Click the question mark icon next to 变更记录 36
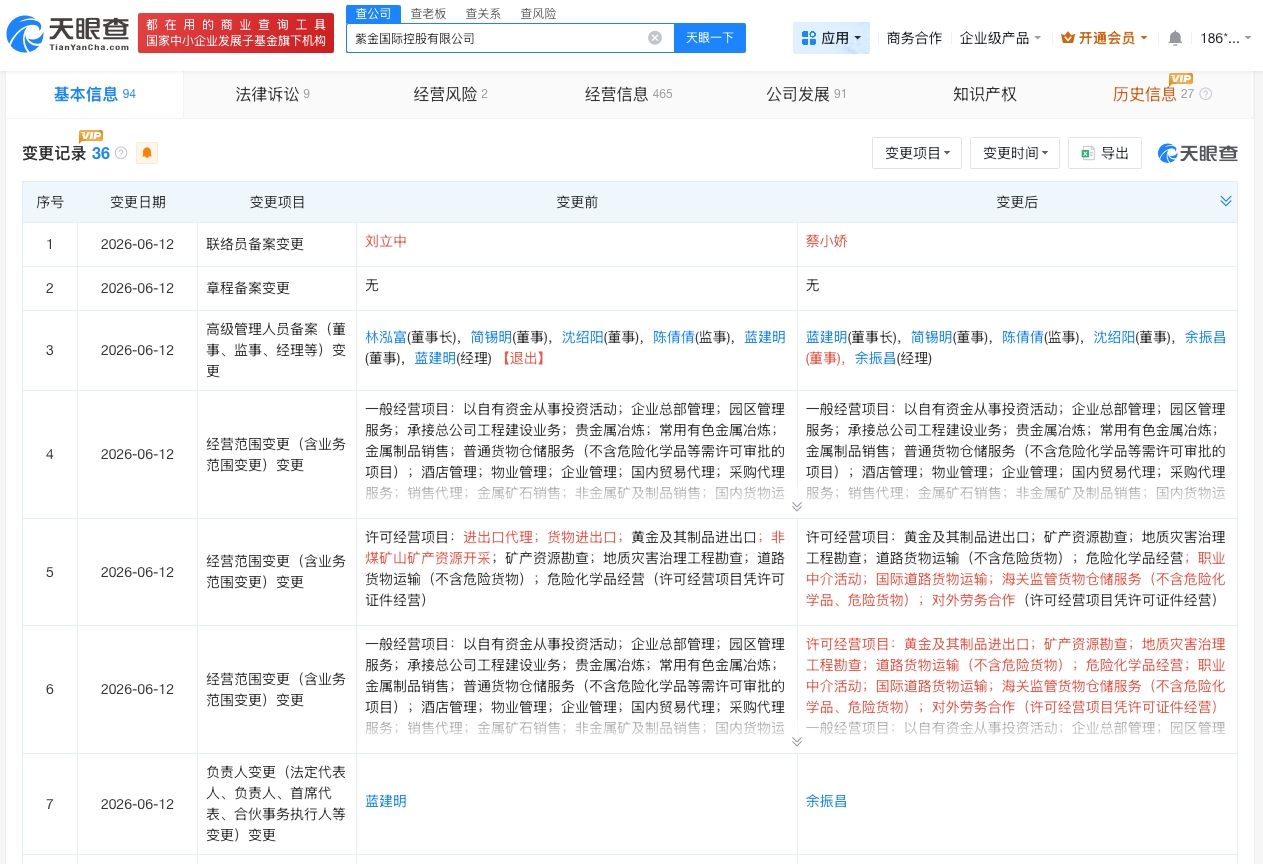Viewport: 1263px width, 864px height. click(121, 153)
